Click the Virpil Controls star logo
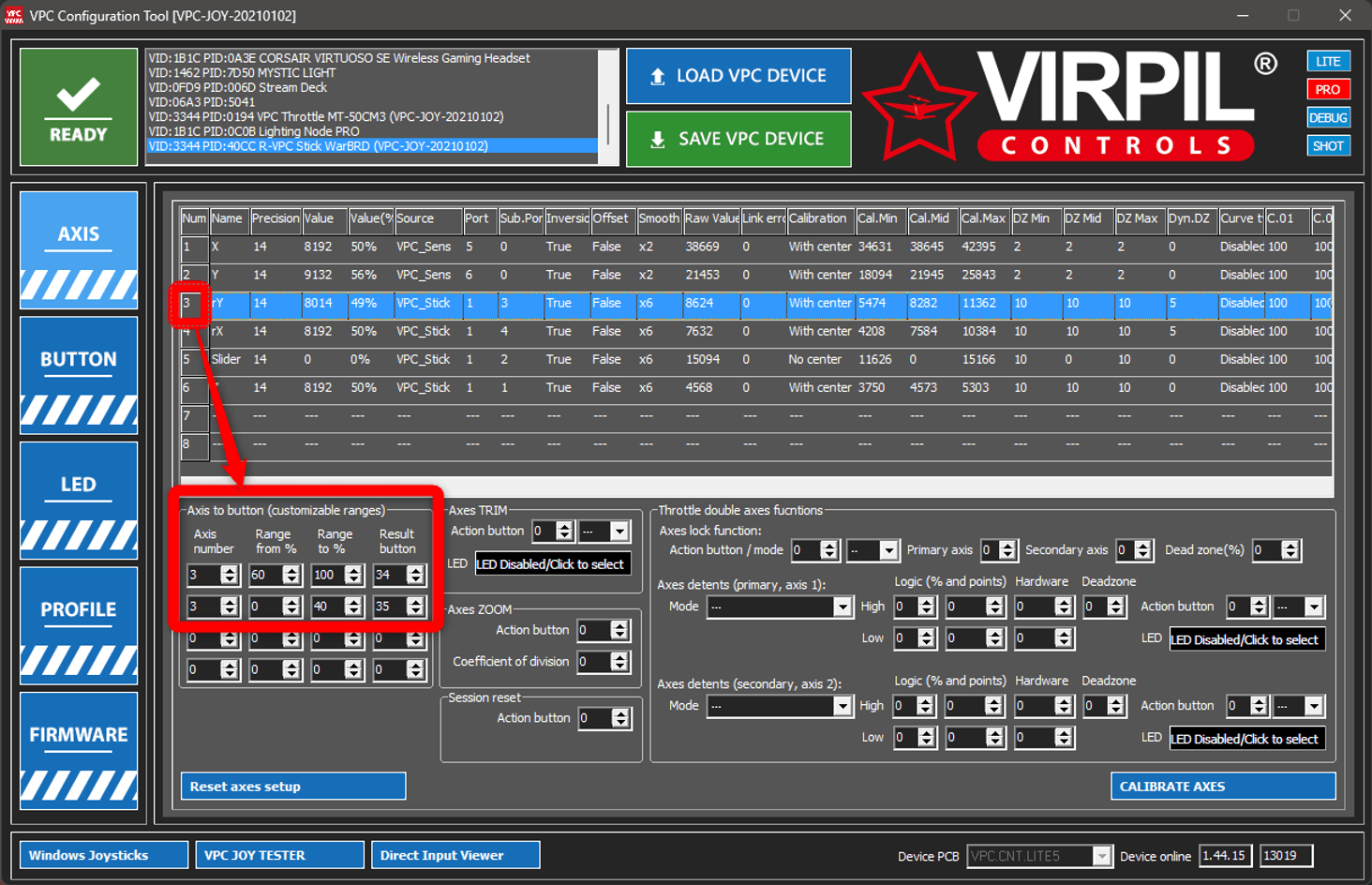Image resolution: width=1372 pixels, height=885 pixels. click(x=918, y=108)
